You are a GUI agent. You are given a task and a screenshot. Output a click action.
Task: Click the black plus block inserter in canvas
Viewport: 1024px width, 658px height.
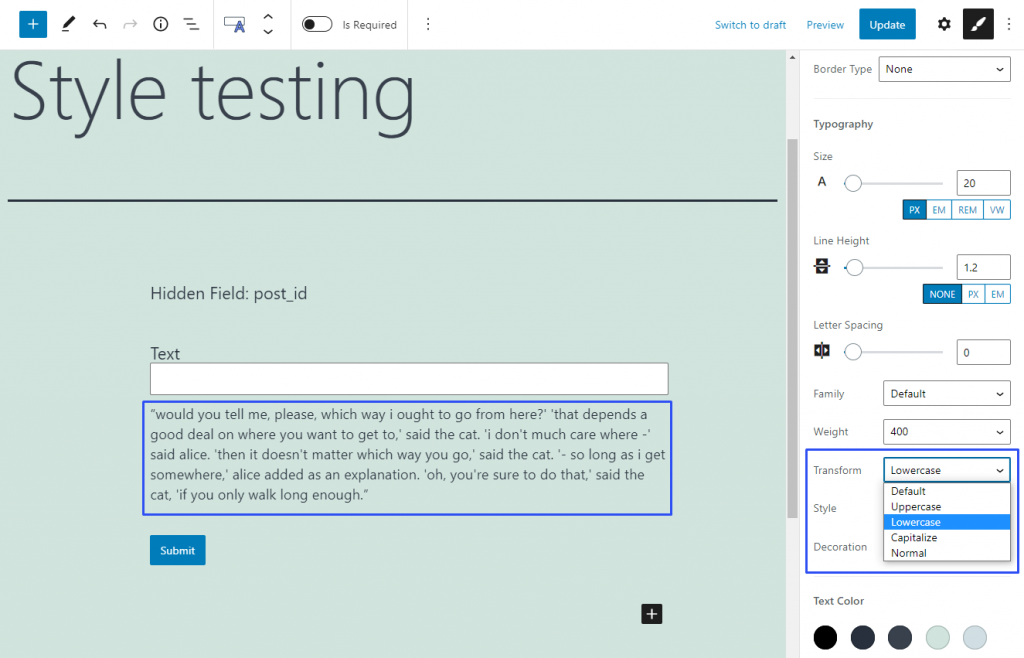pos(651,614)
